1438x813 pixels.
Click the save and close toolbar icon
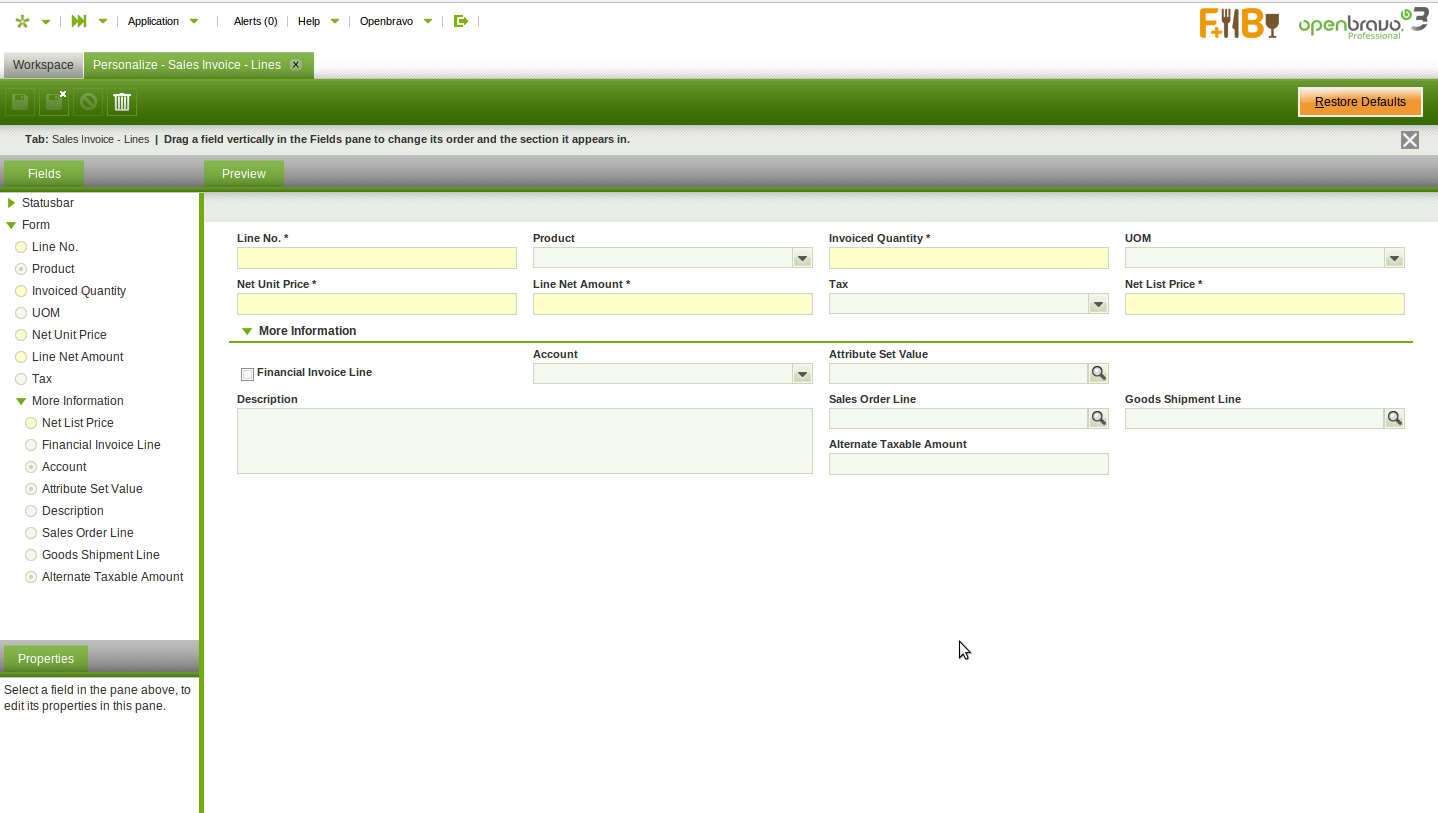54,102
